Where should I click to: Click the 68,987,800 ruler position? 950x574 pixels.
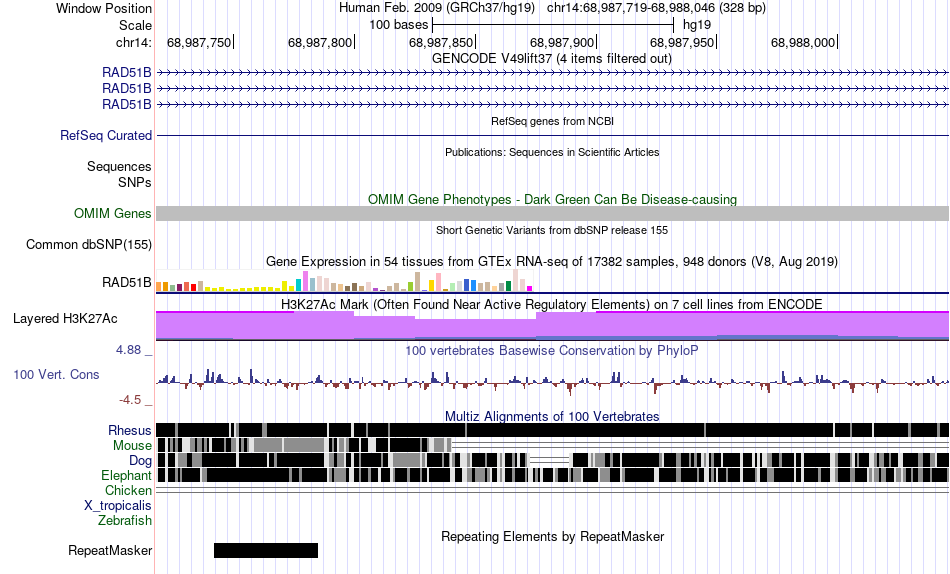point(321,42)
